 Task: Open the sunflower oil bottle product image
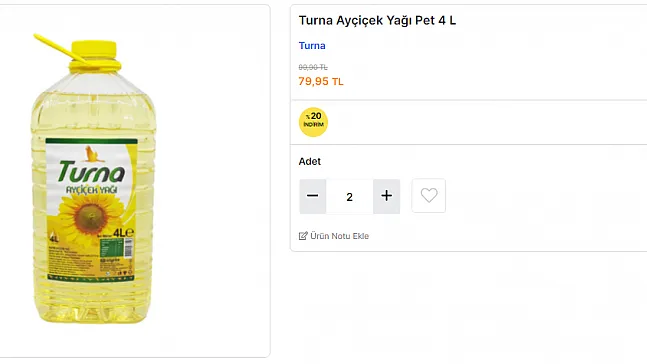(x=94, y=179)
